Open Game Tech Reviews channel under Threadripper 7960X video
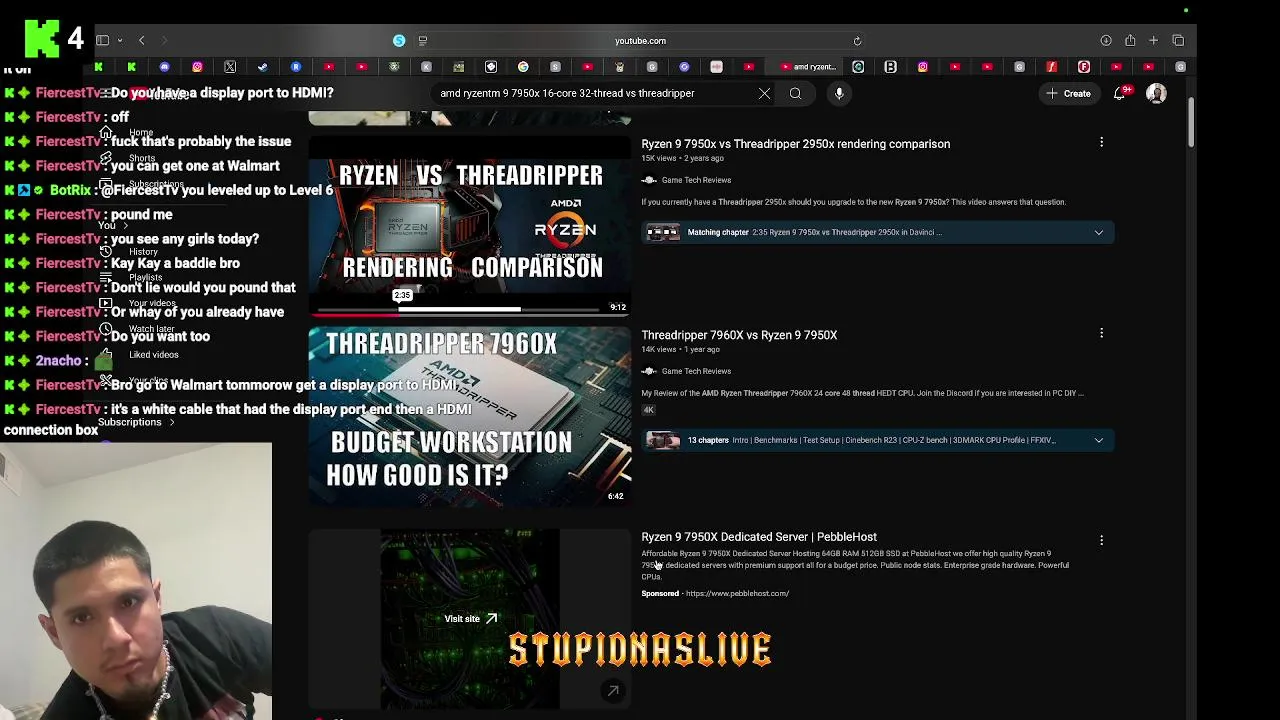Image resolution: width=1280 pixels, height=720 pixels. tap(696, 371)
